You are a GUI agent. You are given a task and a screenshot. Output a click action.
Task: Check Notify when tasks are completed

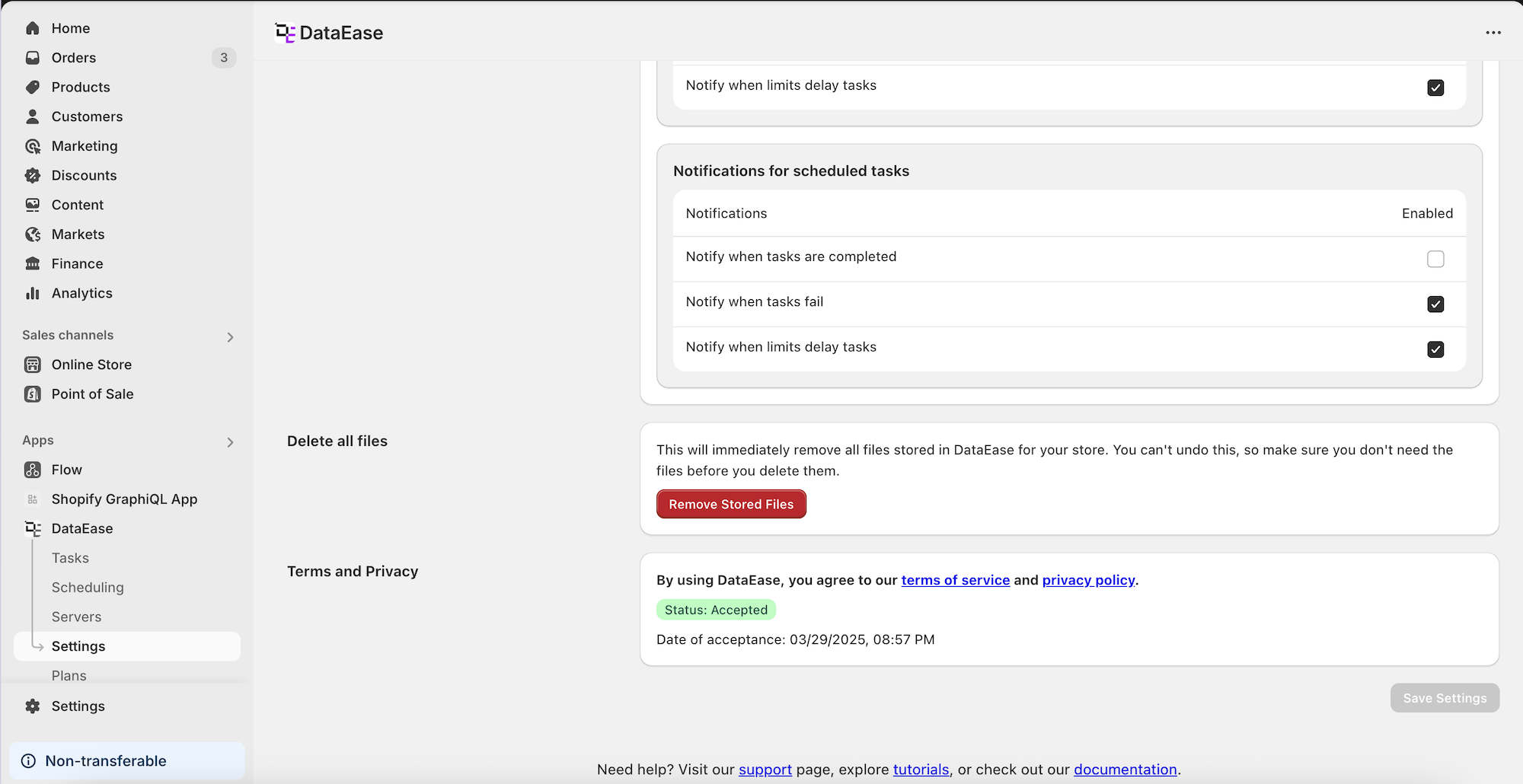(1435, 259)
